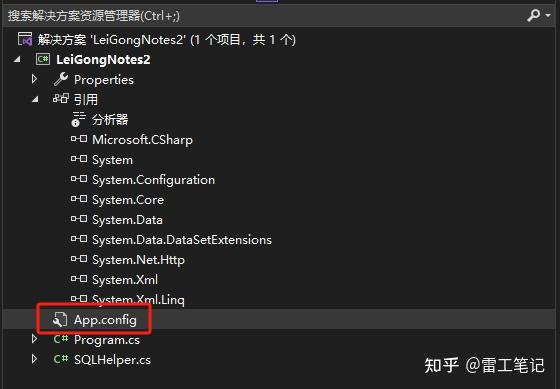The height and width of the screenshot is (389, 560).
Task: Click the System.Data reference icon
Action: pyautogui.click(x=79, y=219)
